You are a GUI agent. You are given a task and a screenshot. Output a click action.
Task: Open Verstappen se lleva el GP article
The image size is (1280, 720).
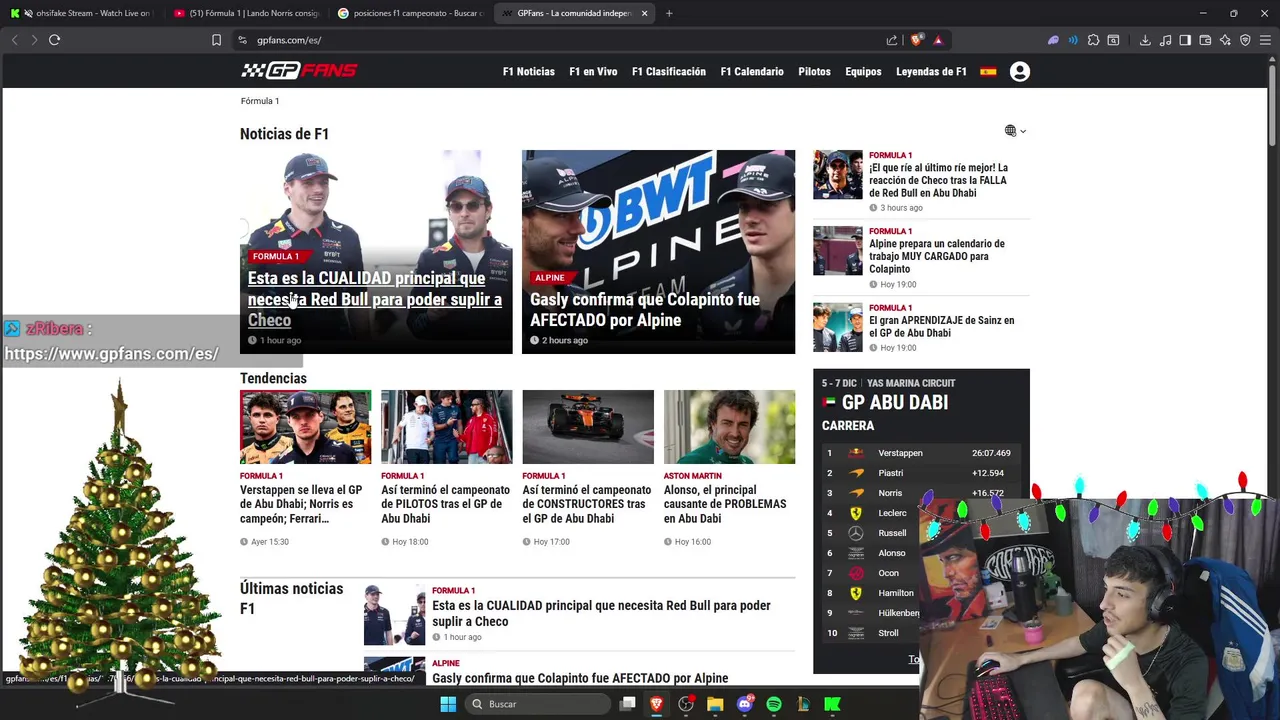point(301,504)
